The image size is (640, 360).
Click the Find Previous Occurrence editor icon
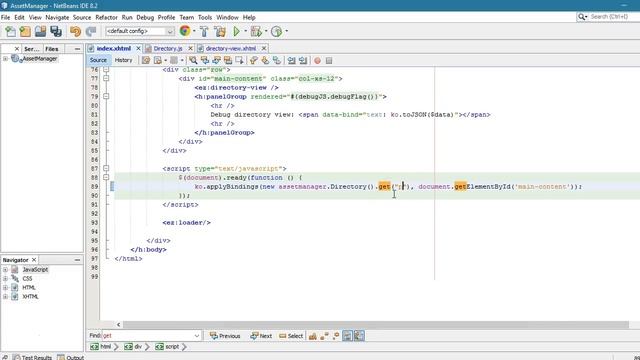[x=205, y=60]
